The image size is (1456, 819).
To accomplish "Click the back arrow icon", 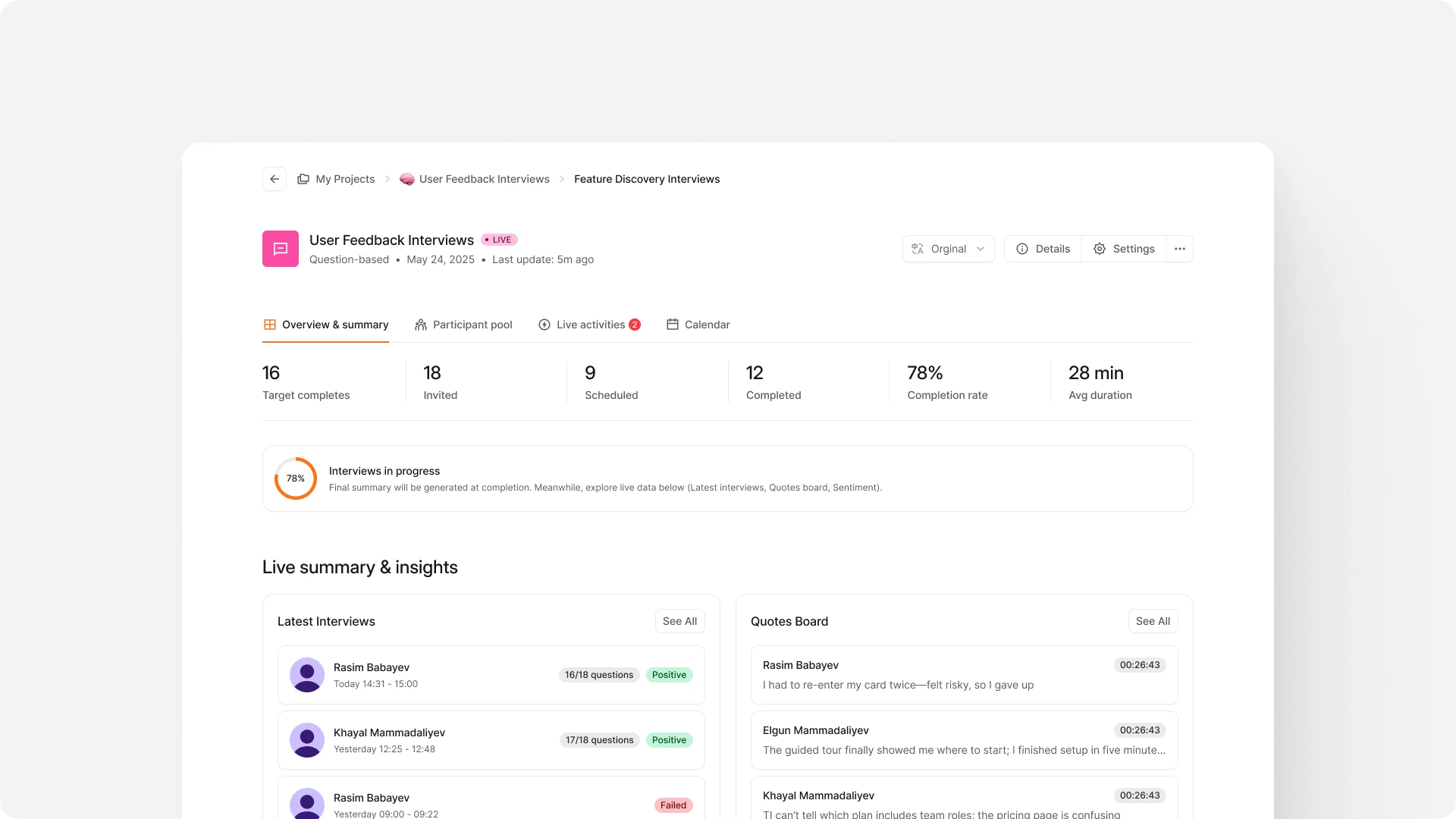I will [275, 178].
